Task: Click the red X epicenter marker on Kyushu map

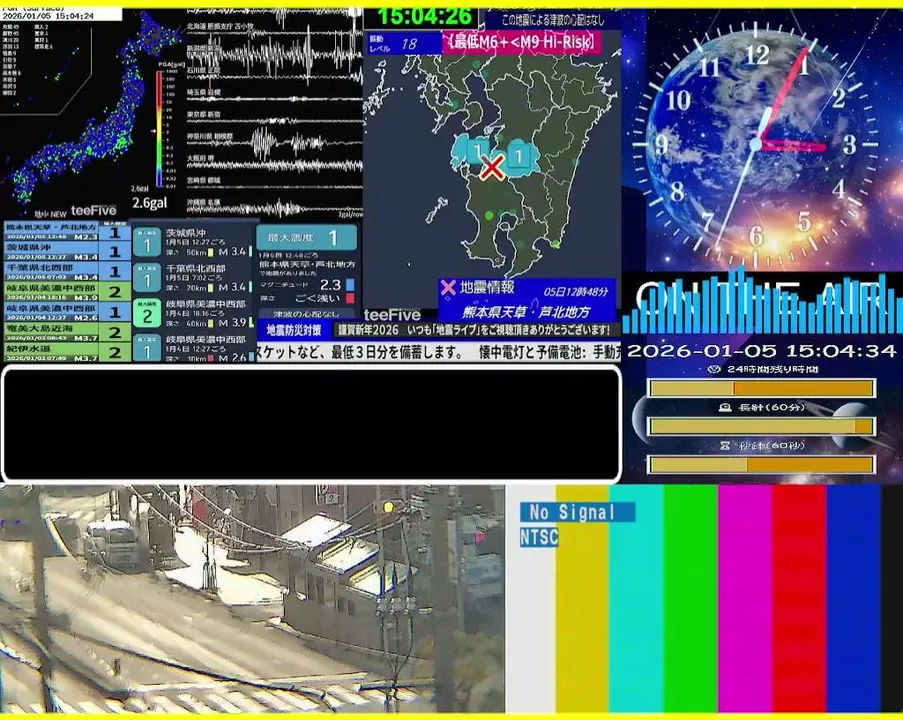Action: tap(492, 168)
